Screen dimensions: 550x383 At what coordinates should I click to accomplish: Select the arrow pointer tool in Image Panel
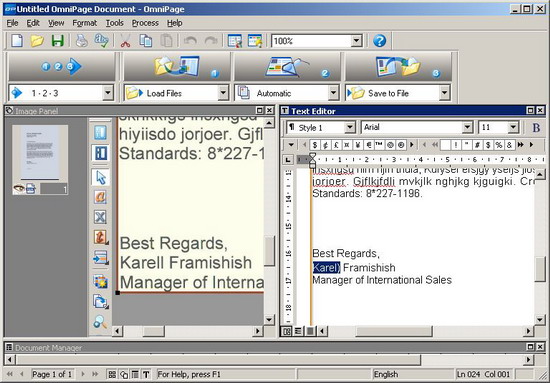coord(100,177)
